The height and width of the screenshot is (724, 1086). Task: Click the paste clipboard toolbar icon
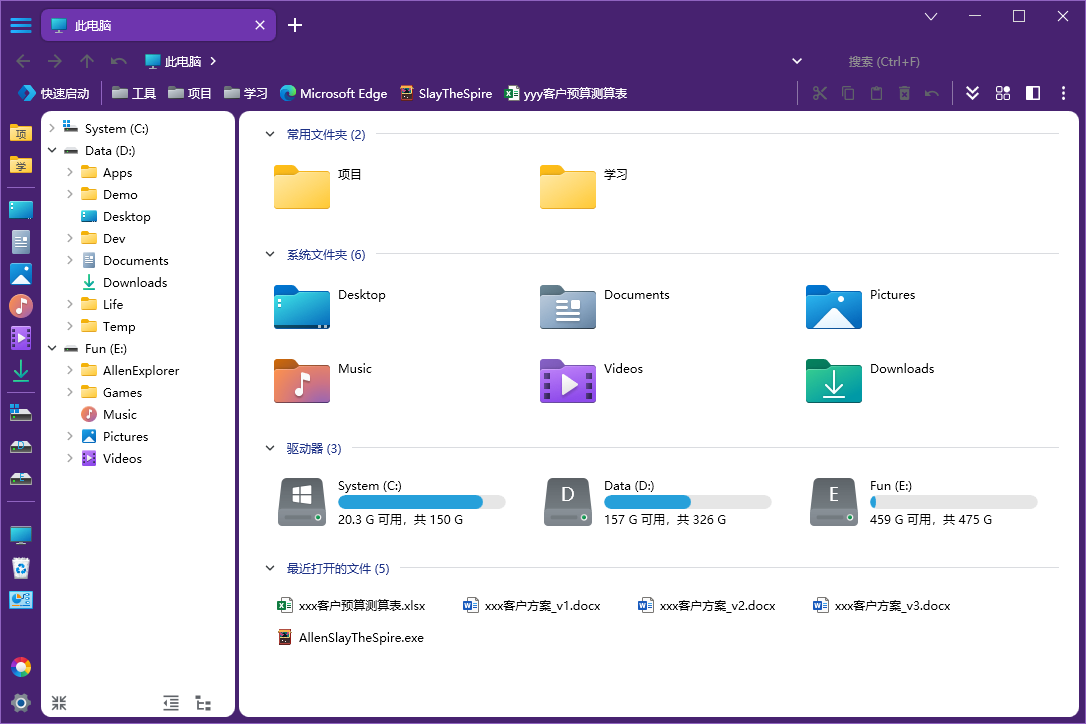(876, 93)
